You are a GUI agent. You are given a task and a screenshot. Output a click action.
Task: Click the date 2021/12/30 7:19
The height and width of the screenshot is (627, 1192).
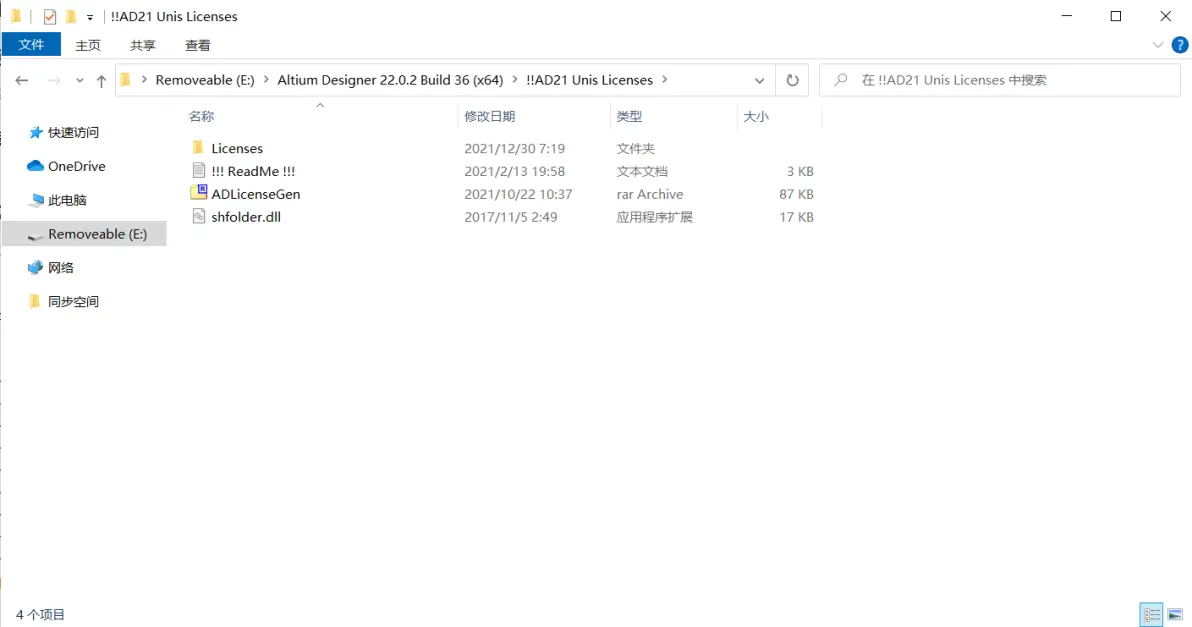click(515, 148)
